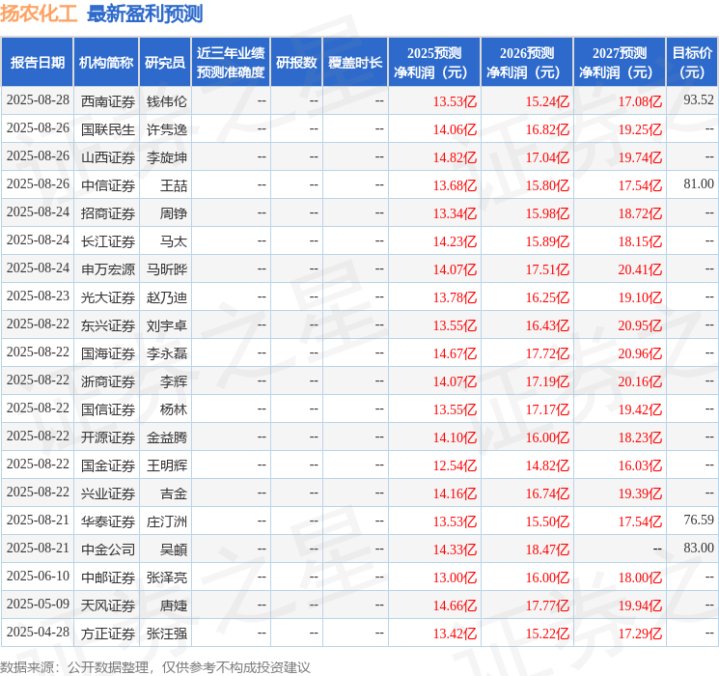Click the 2026预测净利润 column header
719x676 pixels.
click(x=527, y=62)
